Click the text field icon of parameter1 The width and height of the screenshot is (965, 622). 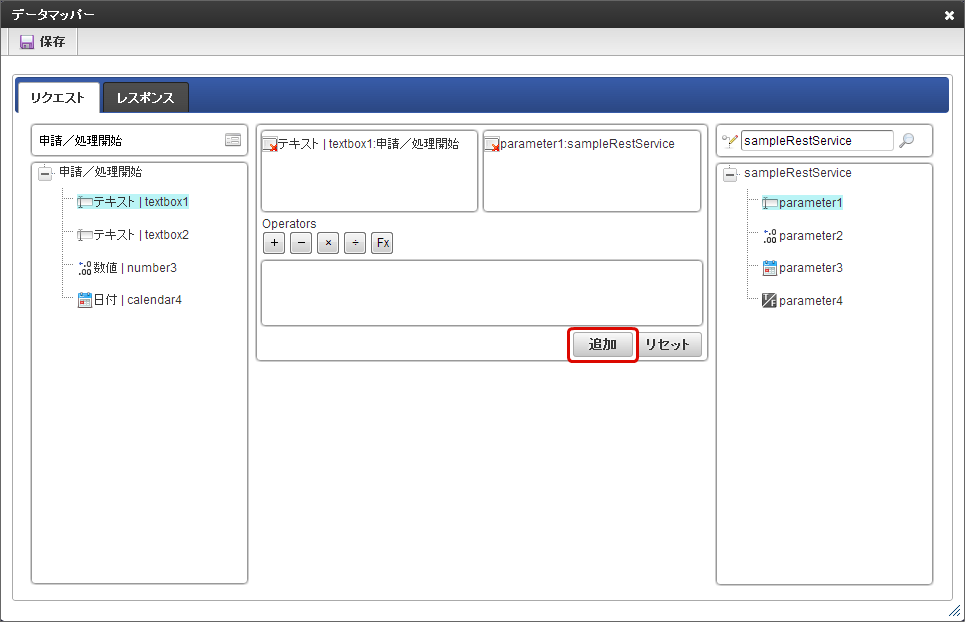pos(770,203)
